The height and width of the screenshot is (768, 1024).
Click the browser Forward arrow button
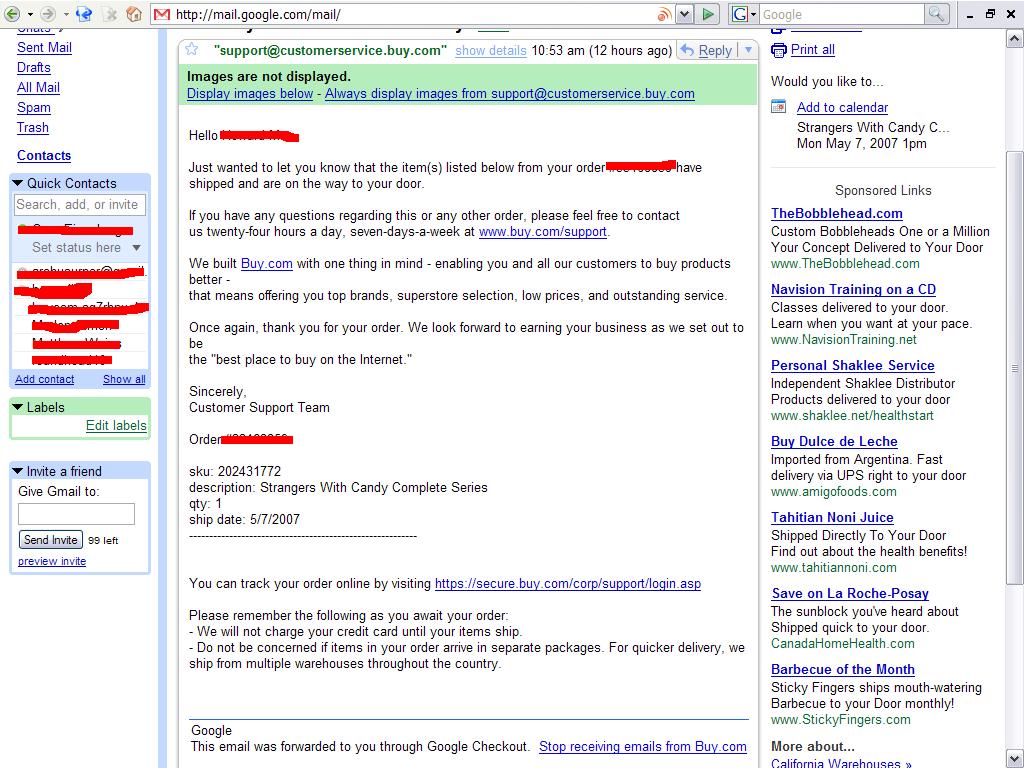[48, 14]
